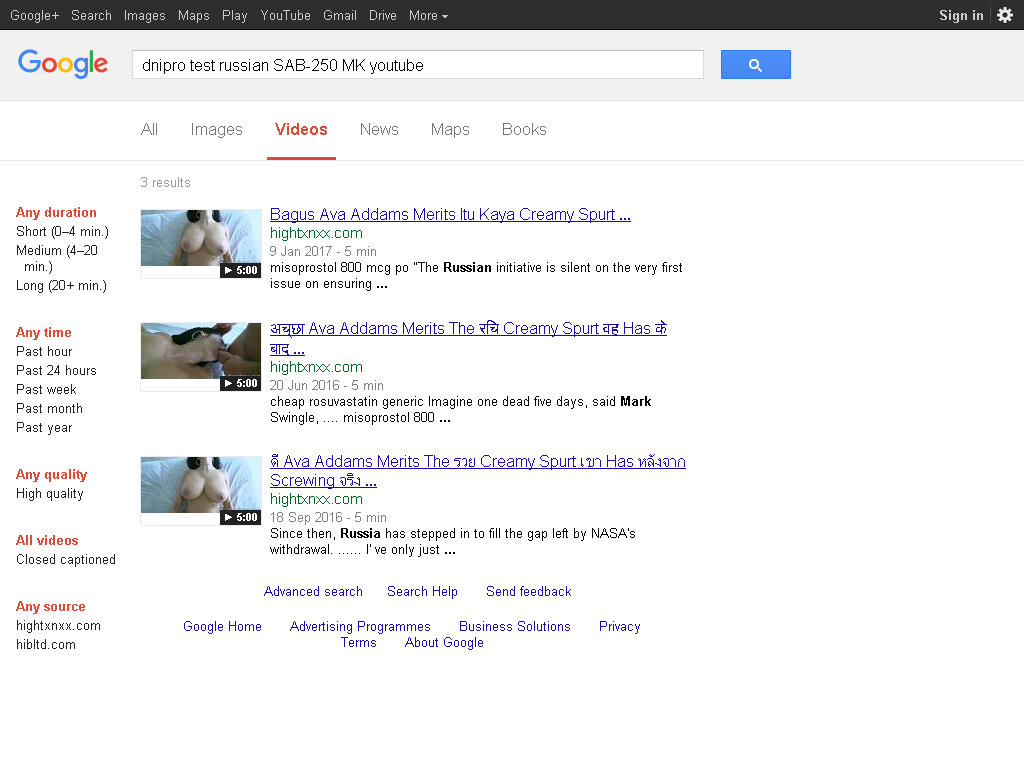Filter results to Past week
Screen dimensions: 1024x768
pyautogui.click(x=46, y=389)
